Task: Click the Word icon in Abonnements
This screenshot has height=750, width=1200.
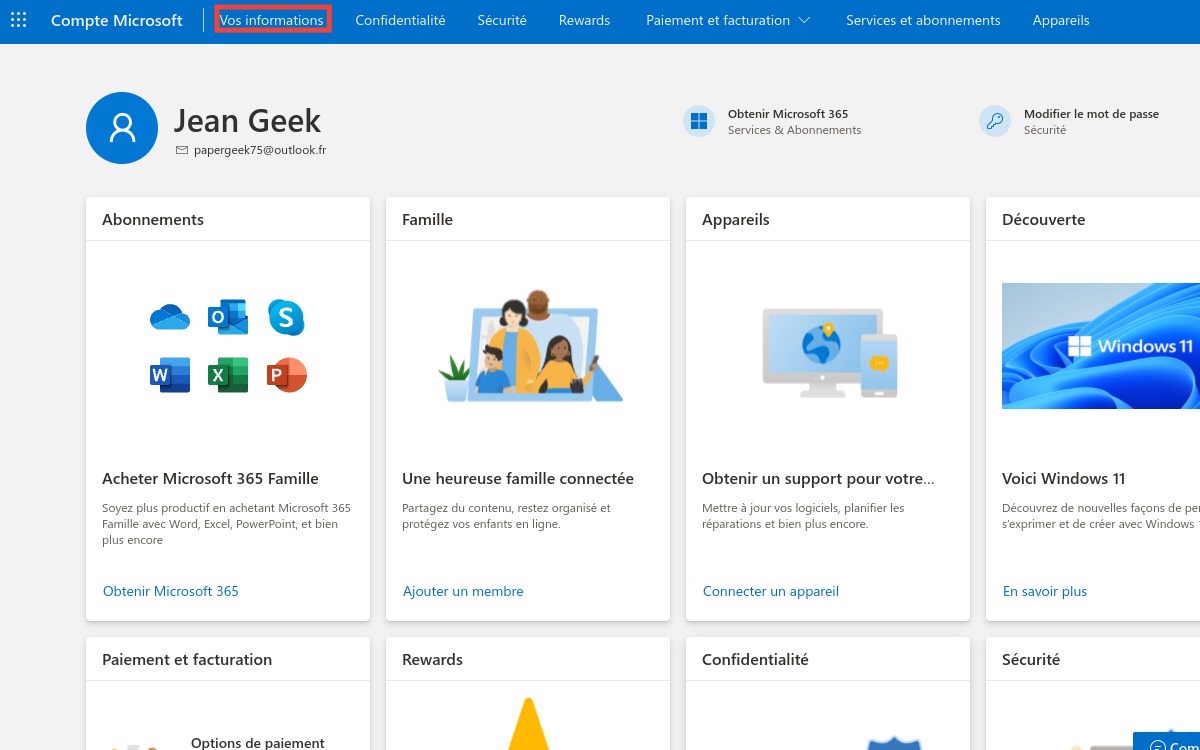Action: (170, 375)
